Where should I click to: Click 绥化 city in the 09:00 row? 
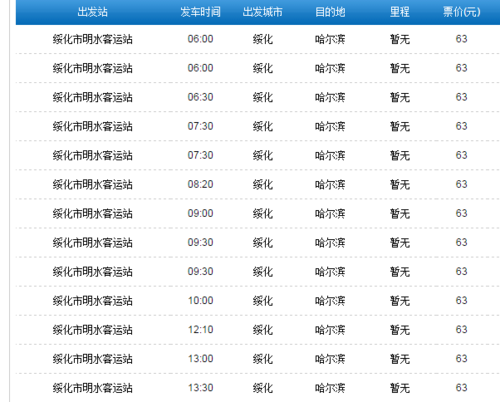point(263,213)
